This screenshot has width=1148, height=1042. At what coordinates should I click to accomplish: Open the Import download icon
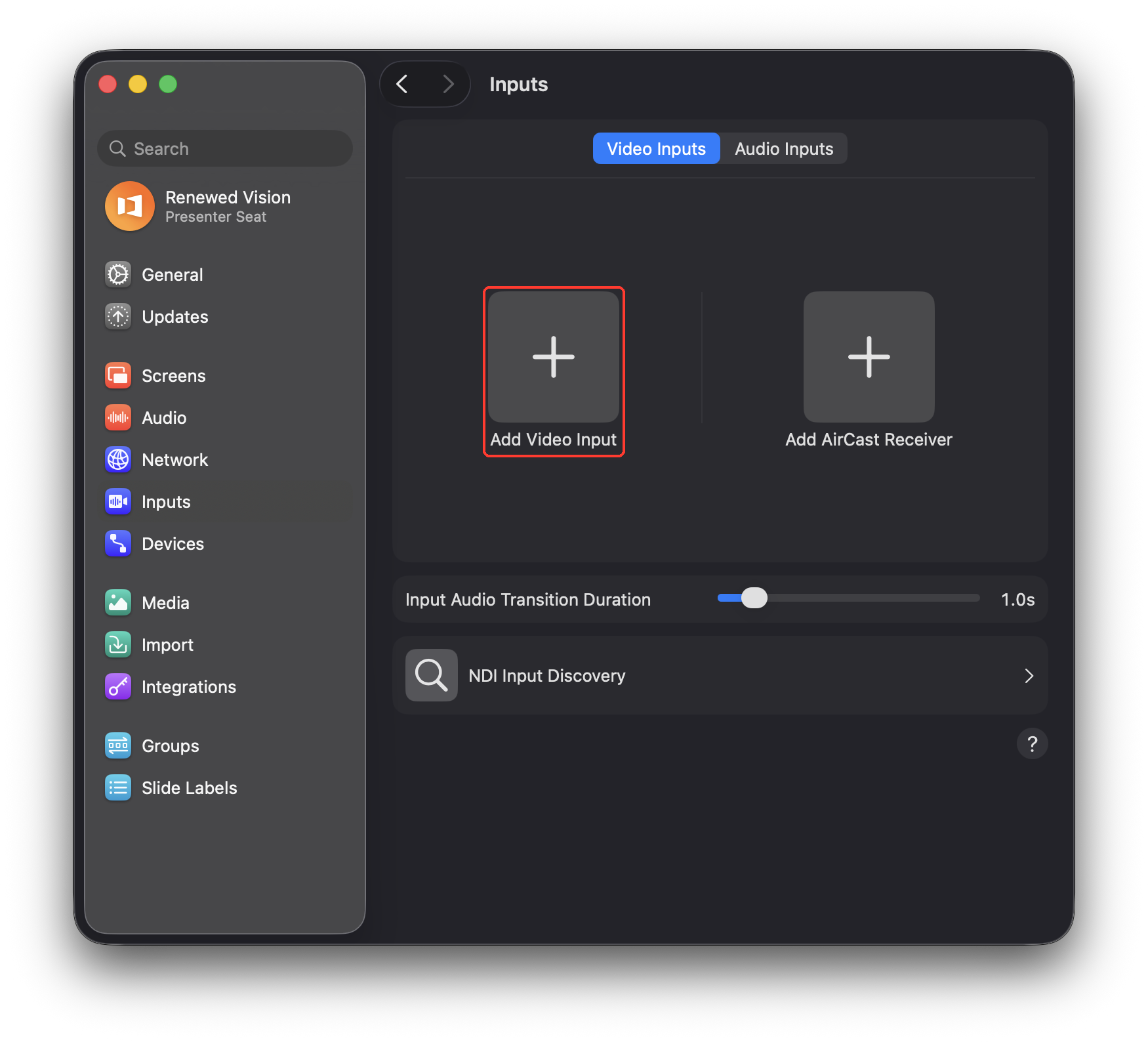[118, 644]
